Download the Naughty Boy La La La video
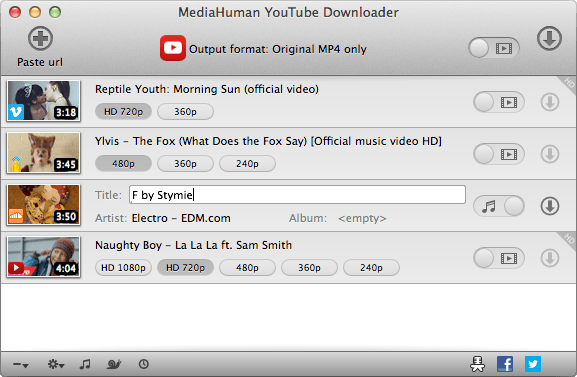The height and width of the screenshot is (377, 577). tap(550, 258)
